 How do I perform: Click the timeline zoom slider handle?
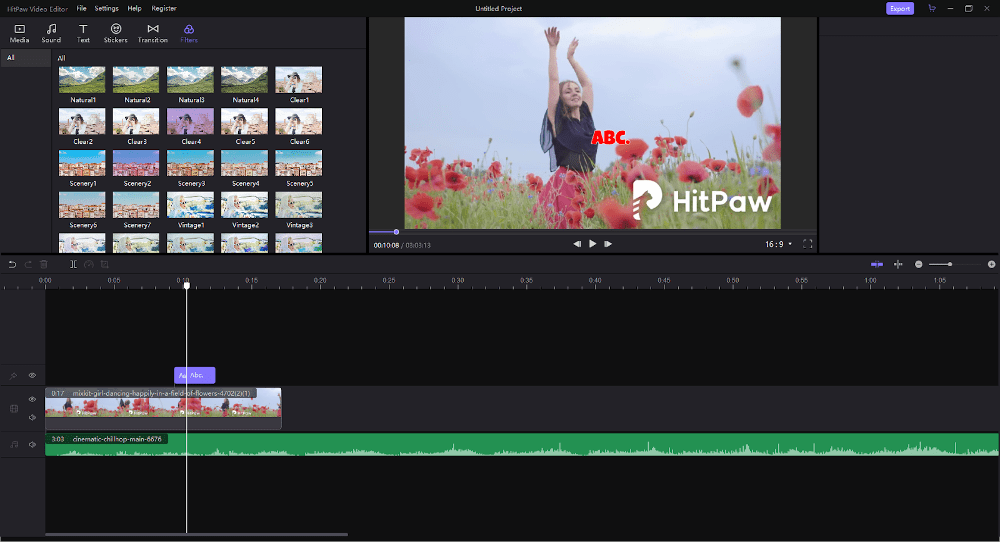tap(950, 264)
